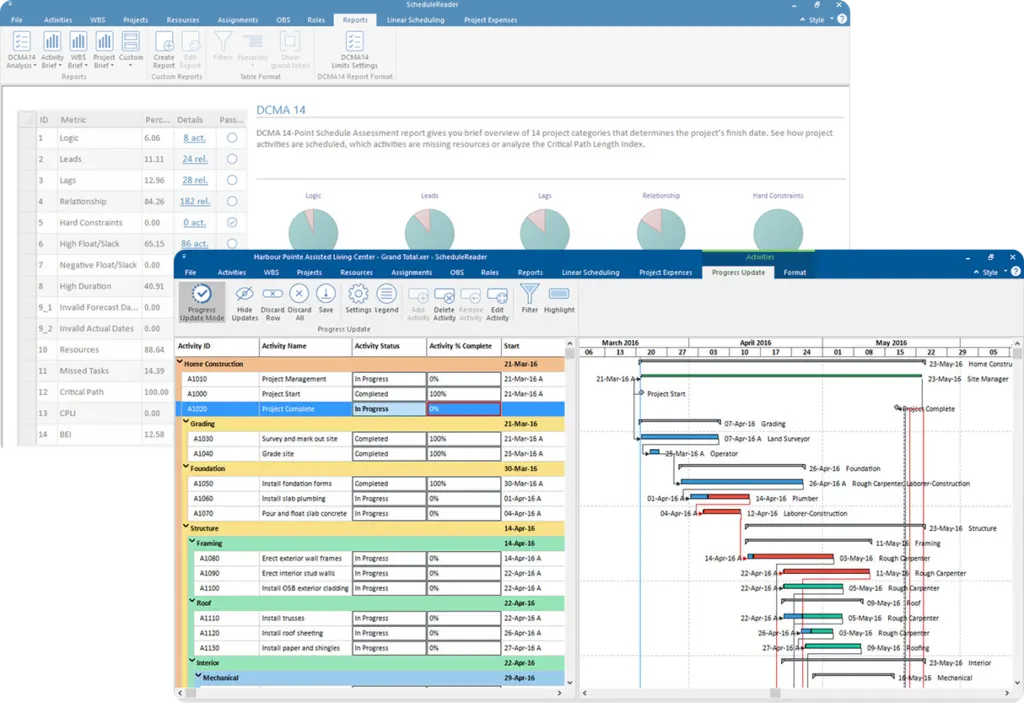Image resolution: width=1024 pixels, height=703 pixels.
Task: Click Save progress update icon
Action: 326,299
